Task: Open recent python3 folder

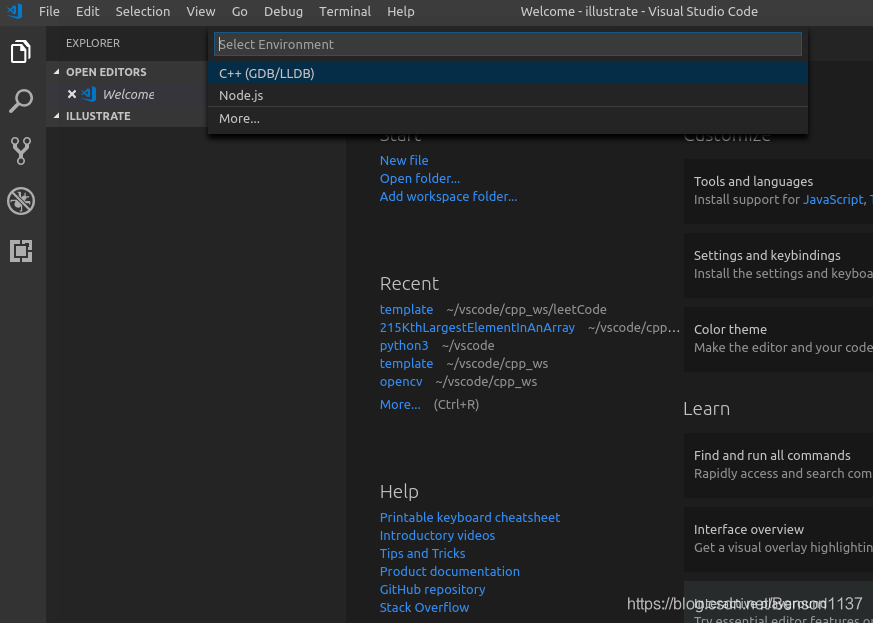Action: click(x=404, y=346)
